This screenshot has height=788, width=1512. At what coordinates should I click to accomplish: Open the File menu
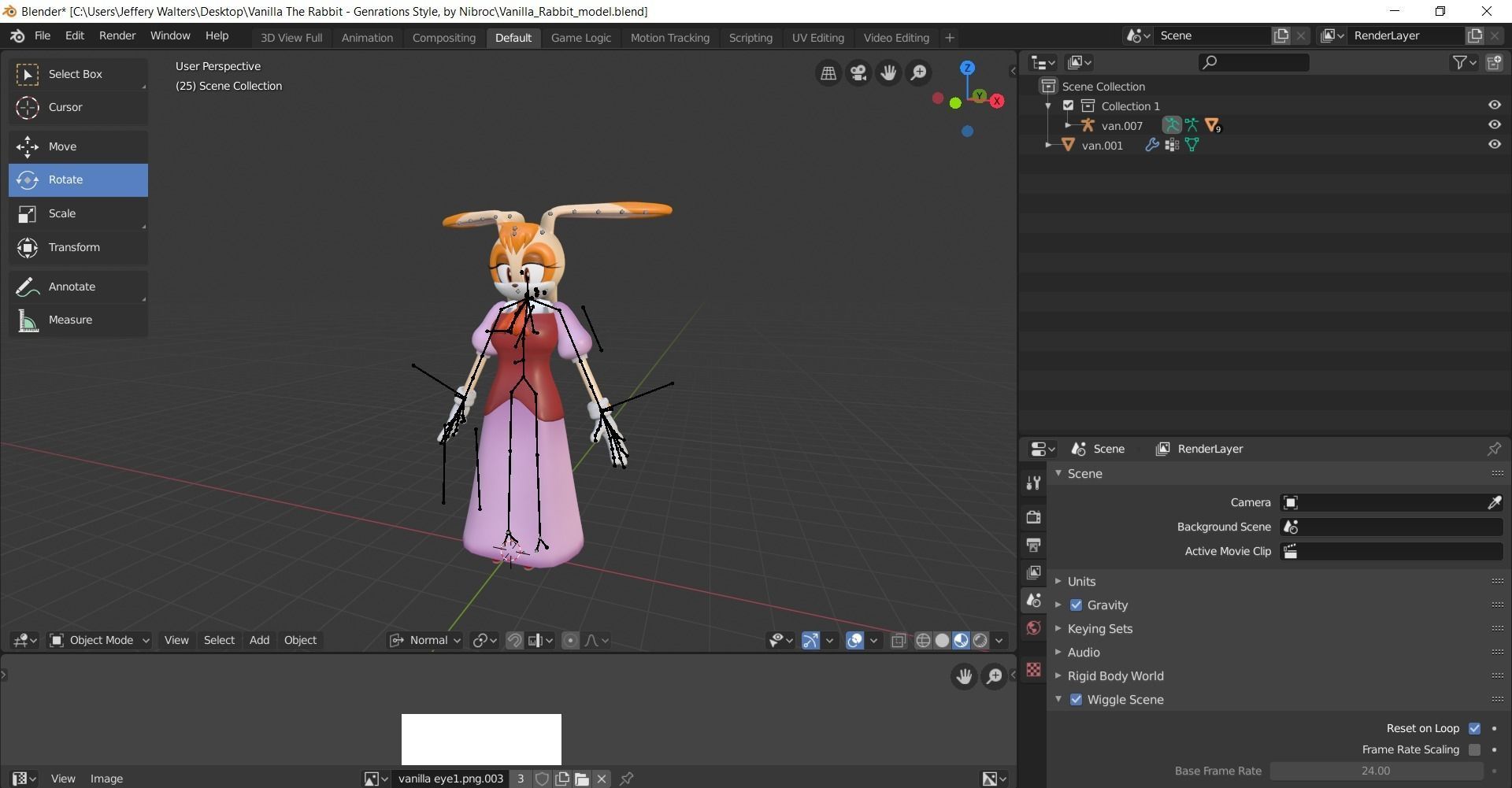tap(43, 35)
